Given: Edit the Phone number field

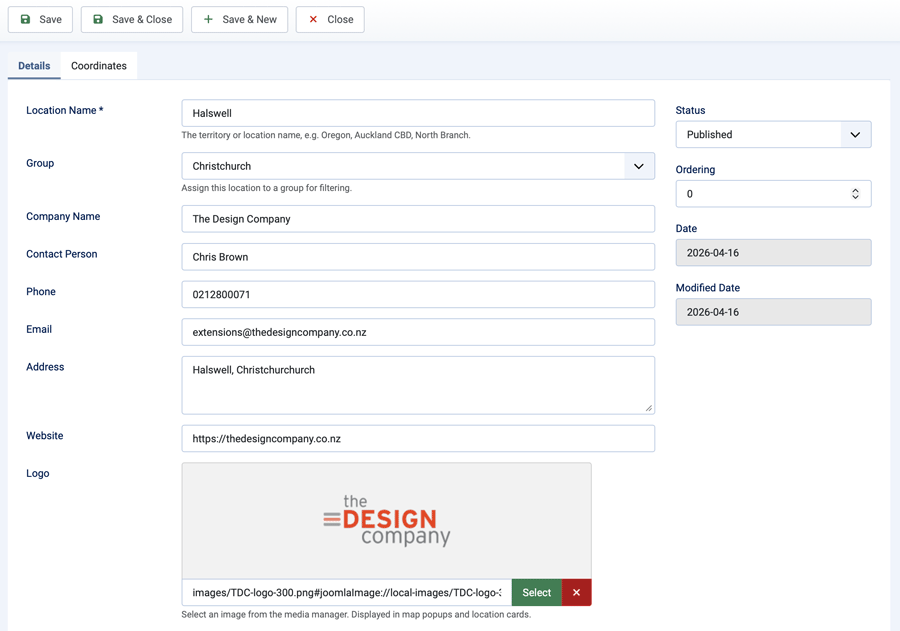Looking at the screenshot, I should (418, 295).
